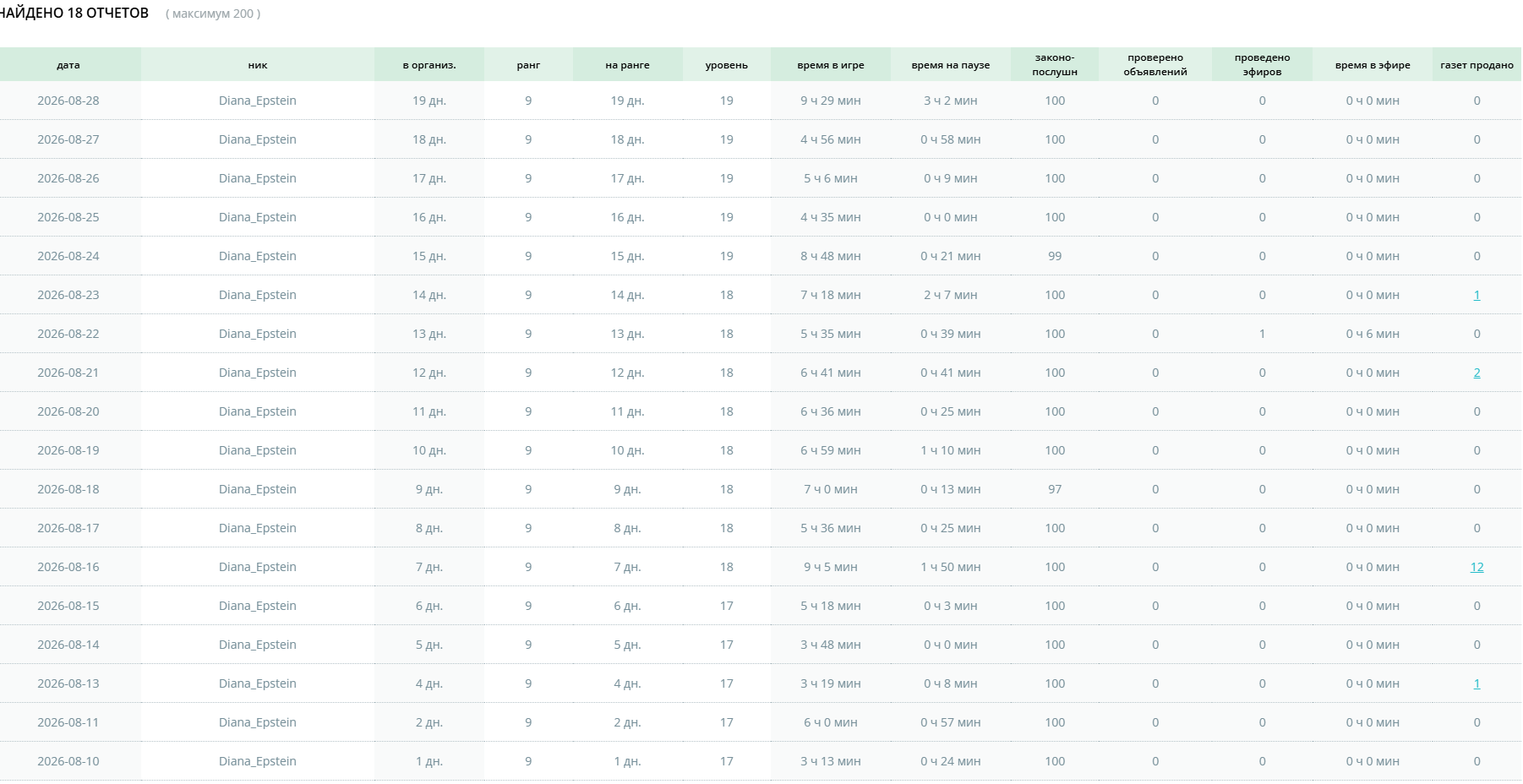The height and width of the screenshot is (784, 1523).
Task: Click Diana_Epstein in the 2026-08-15 row
Action: (258, 606)
